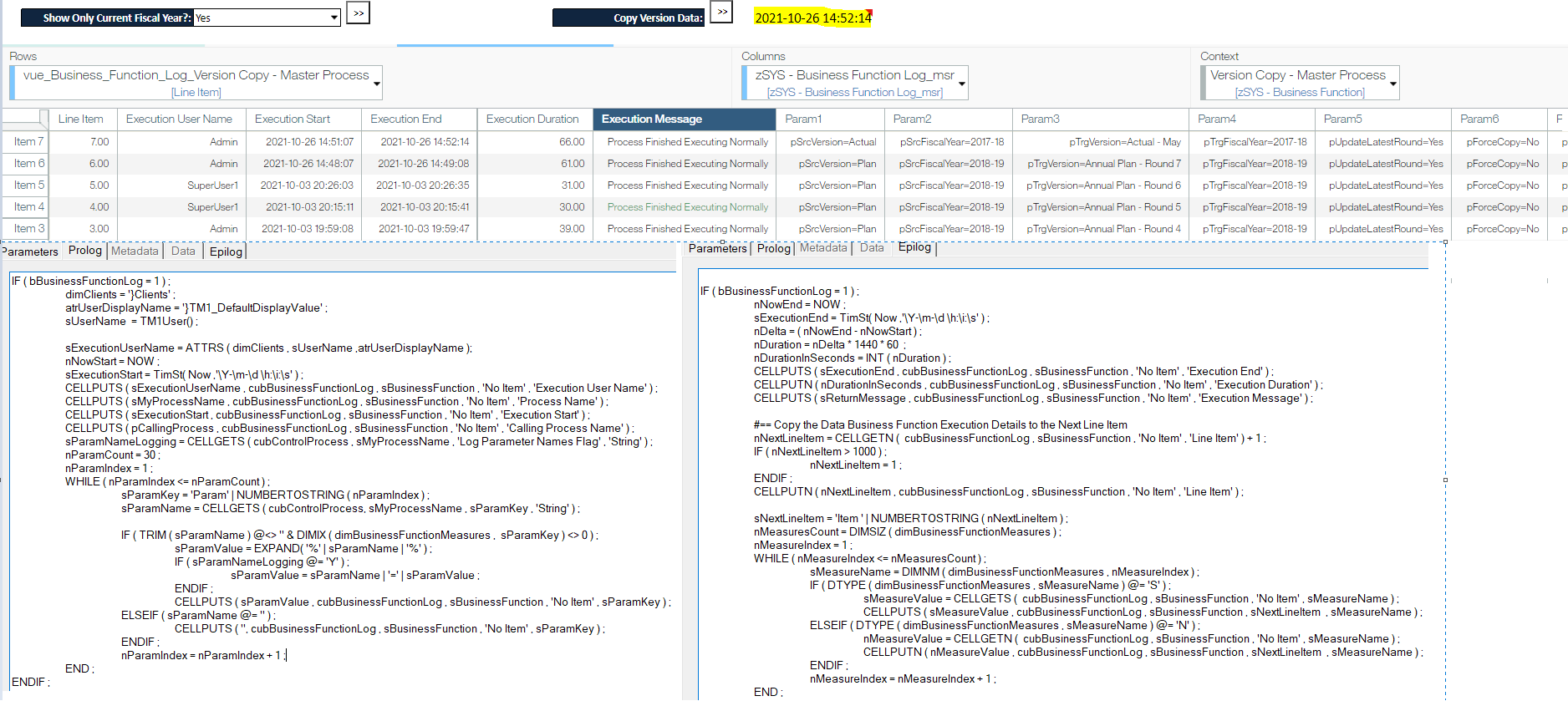Click duration value 66.00 in Item 7 row
This screenshot has height=701, width=1568.
click(x=535, y=141)
